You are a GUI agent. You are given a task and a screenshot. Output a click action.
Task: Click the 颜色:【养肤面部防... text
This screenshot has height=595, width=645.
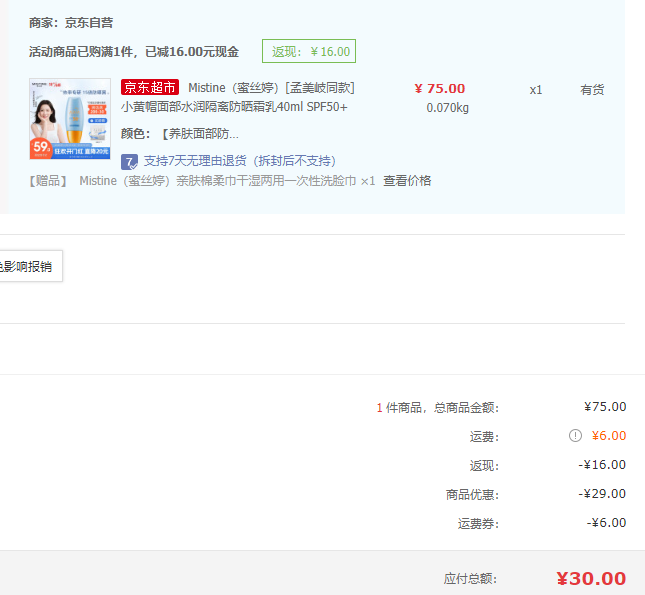180,134
